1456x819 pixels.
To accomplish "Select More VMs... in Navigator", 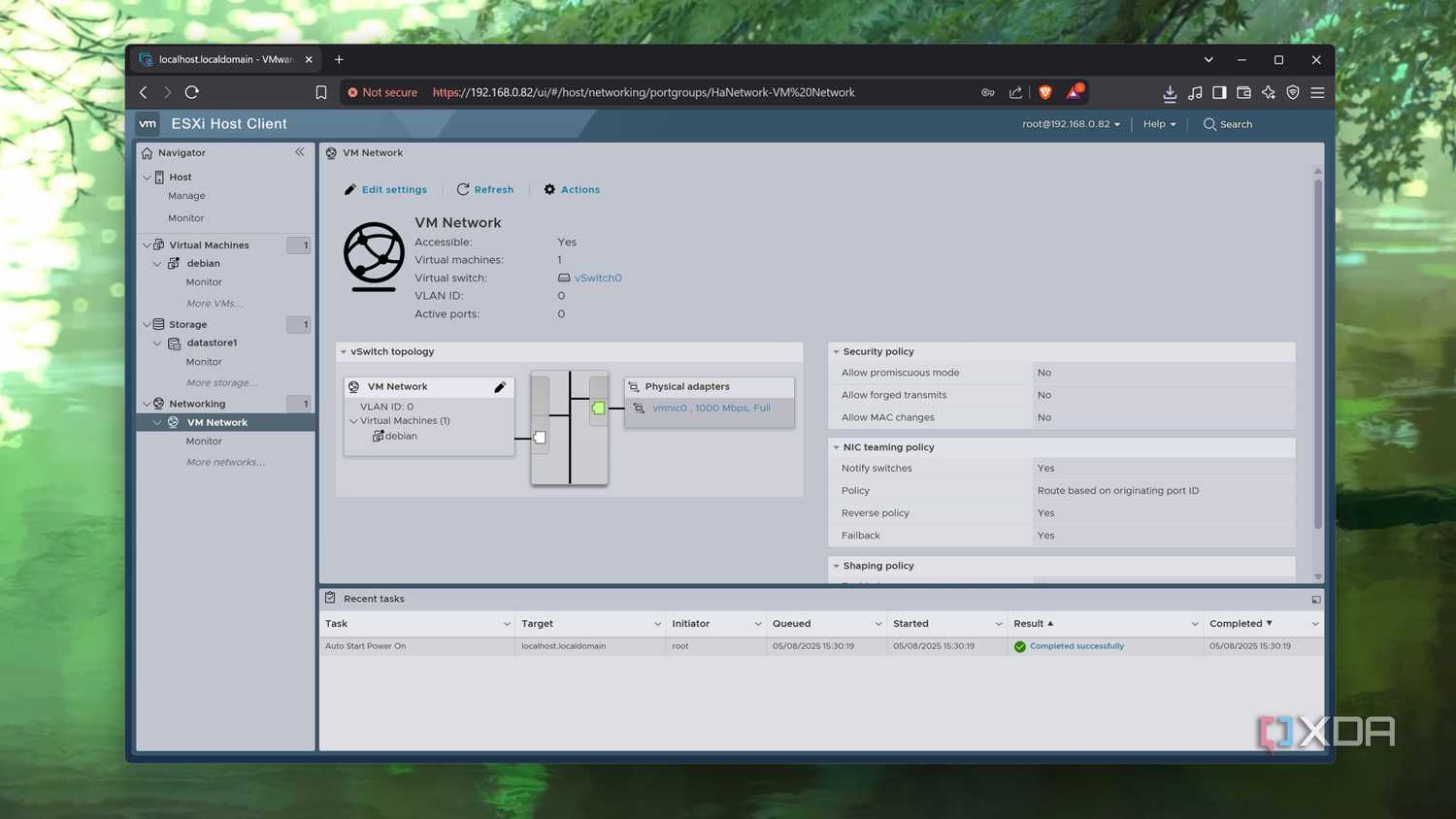I will click(215, 304).
